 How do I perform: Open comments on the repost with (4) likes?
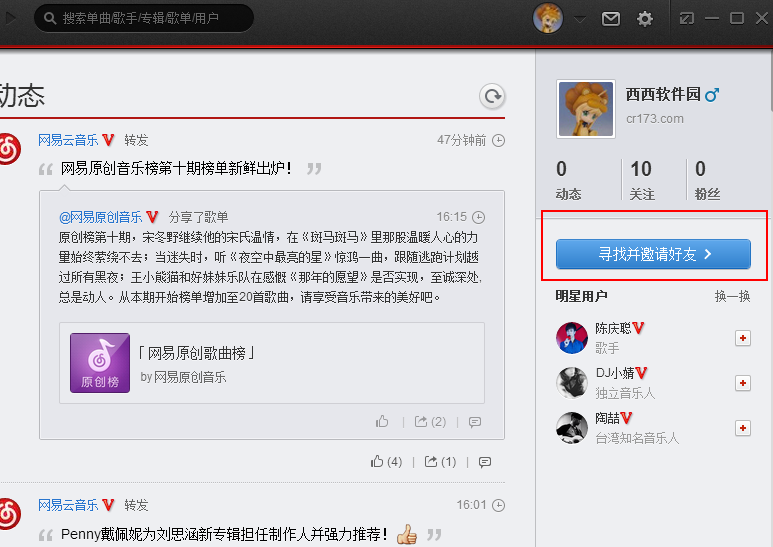point(485,462)
